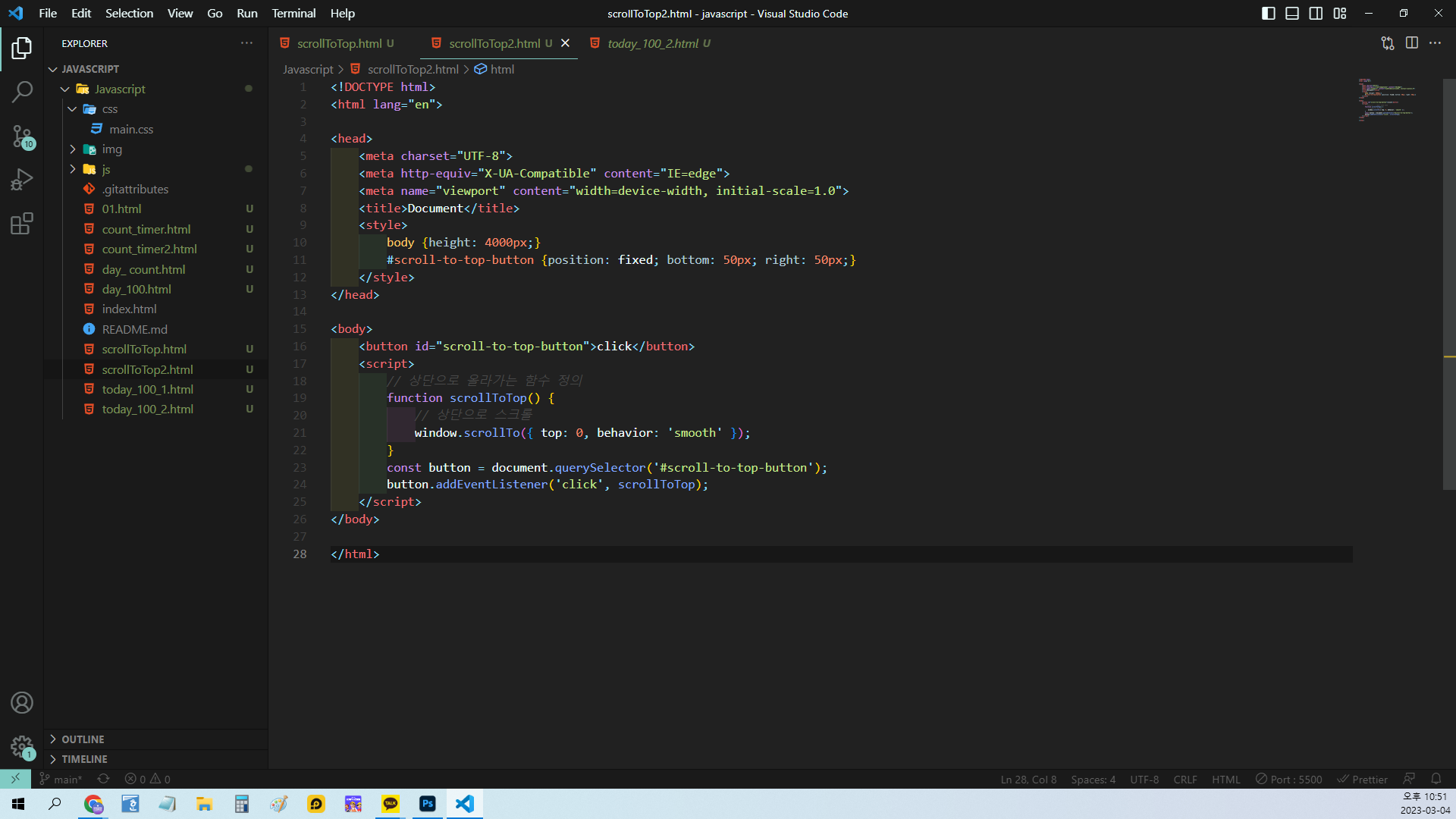Open the Search view in activity bar

(x=22, y=92)
